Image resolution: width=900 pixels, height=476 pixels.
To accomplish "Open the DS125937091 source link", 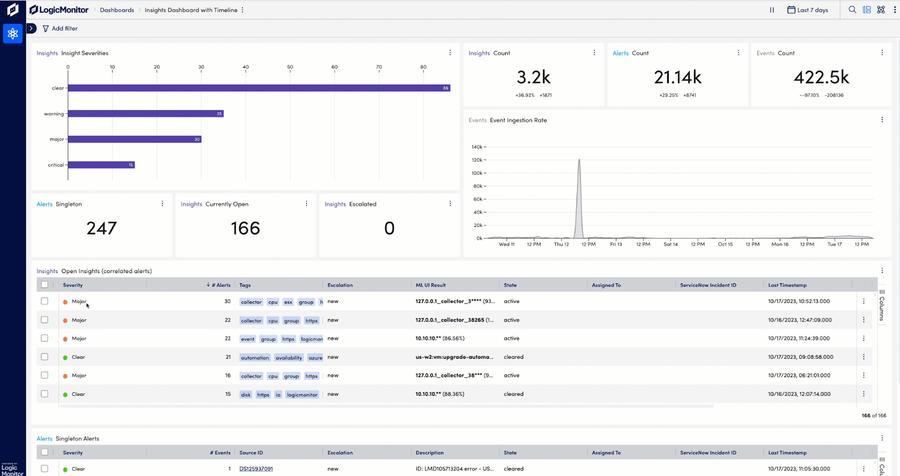I will 256,469.
